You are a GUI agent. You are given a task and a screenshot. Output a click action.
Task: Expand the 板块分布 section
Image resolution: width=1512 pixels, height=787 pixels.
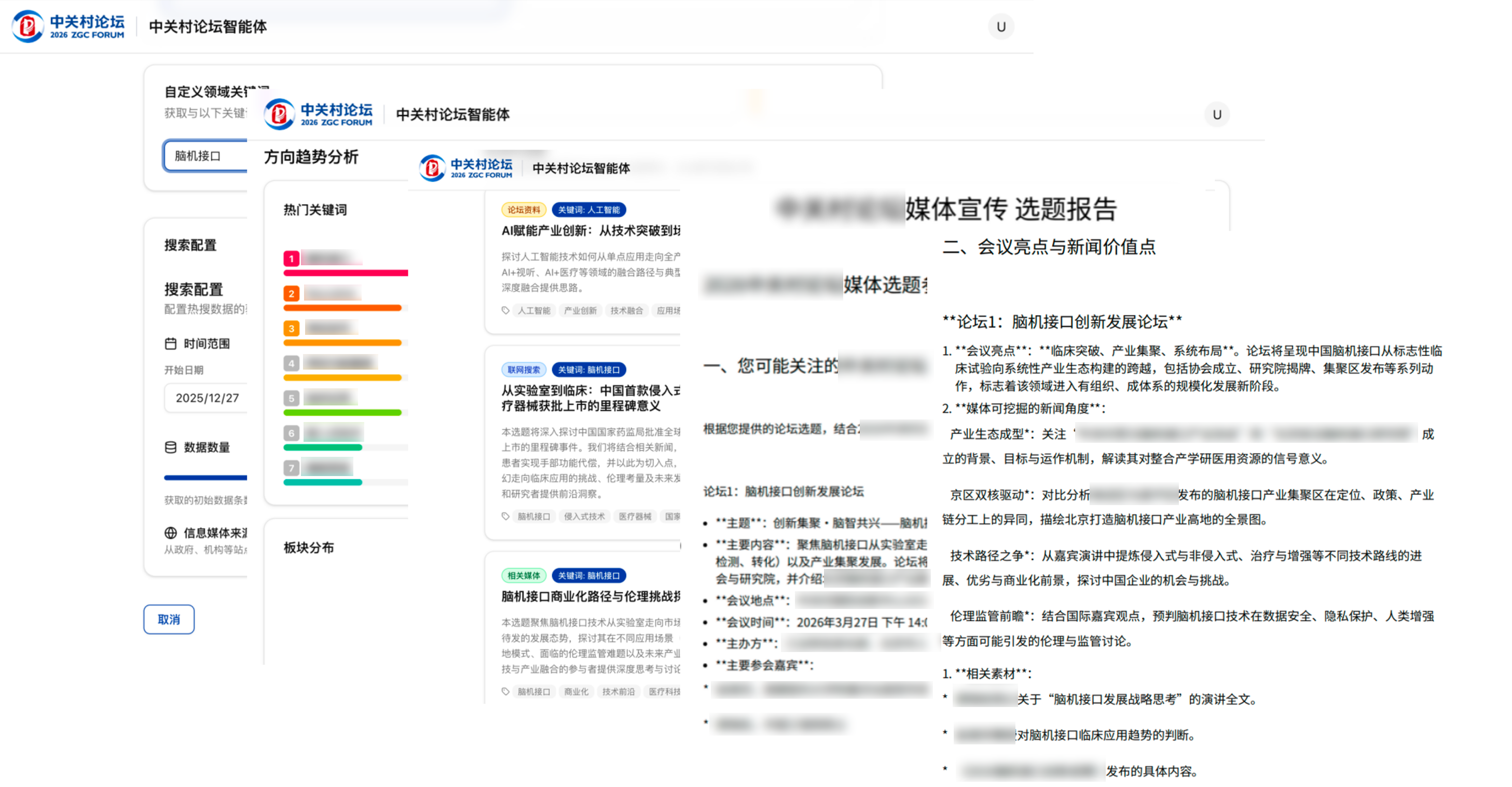(x=308, y=548)
